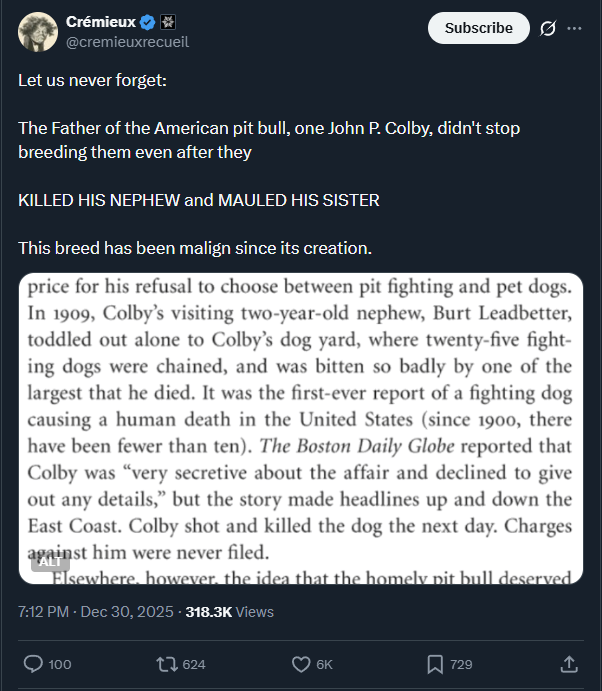Viewport: 602px width, 691px height.
Task: Click the 100 replies count
Action: [60, 664]
